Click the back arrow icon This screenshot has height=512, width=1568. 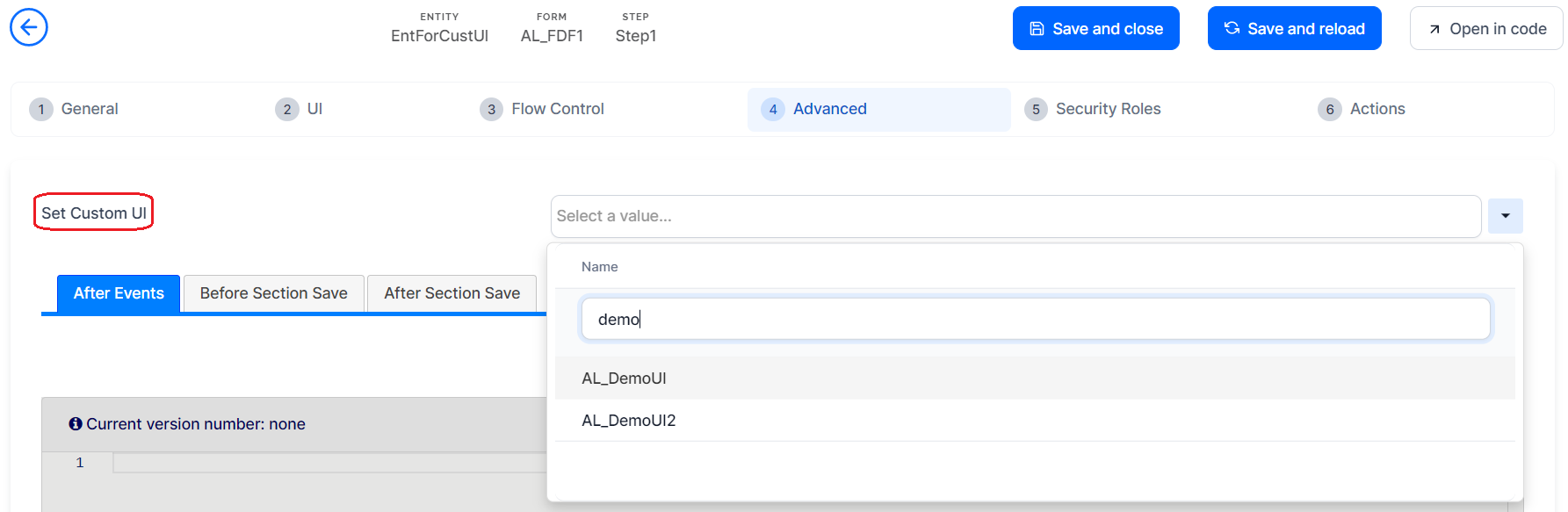(x=29, y=27)
